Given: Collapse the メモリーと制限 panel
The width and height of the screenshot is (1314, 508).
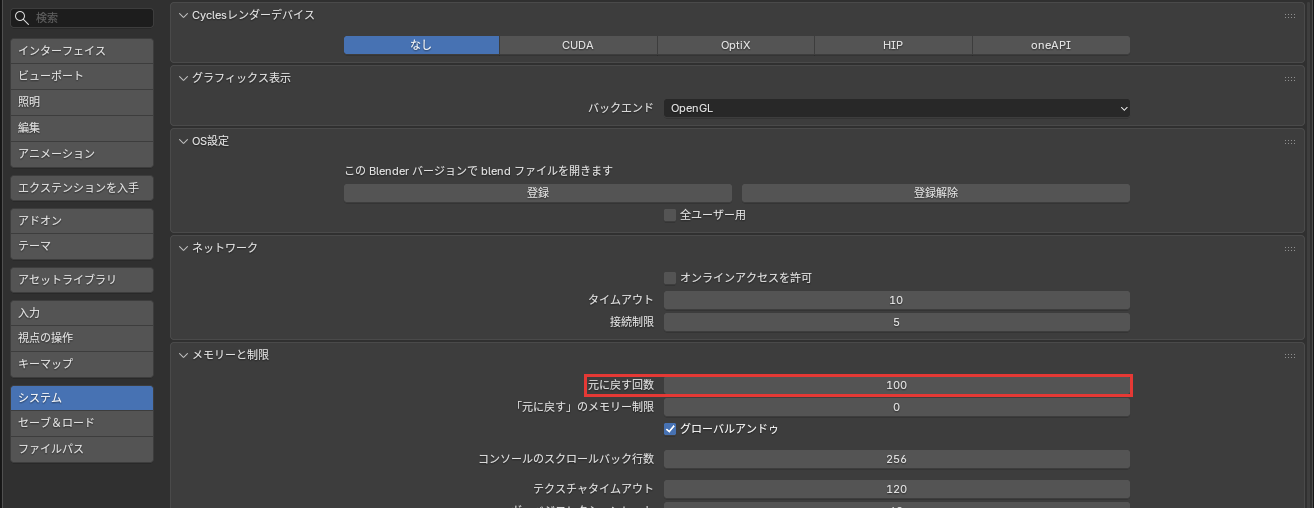Looking at the screenshot, I should pos(183,355).
